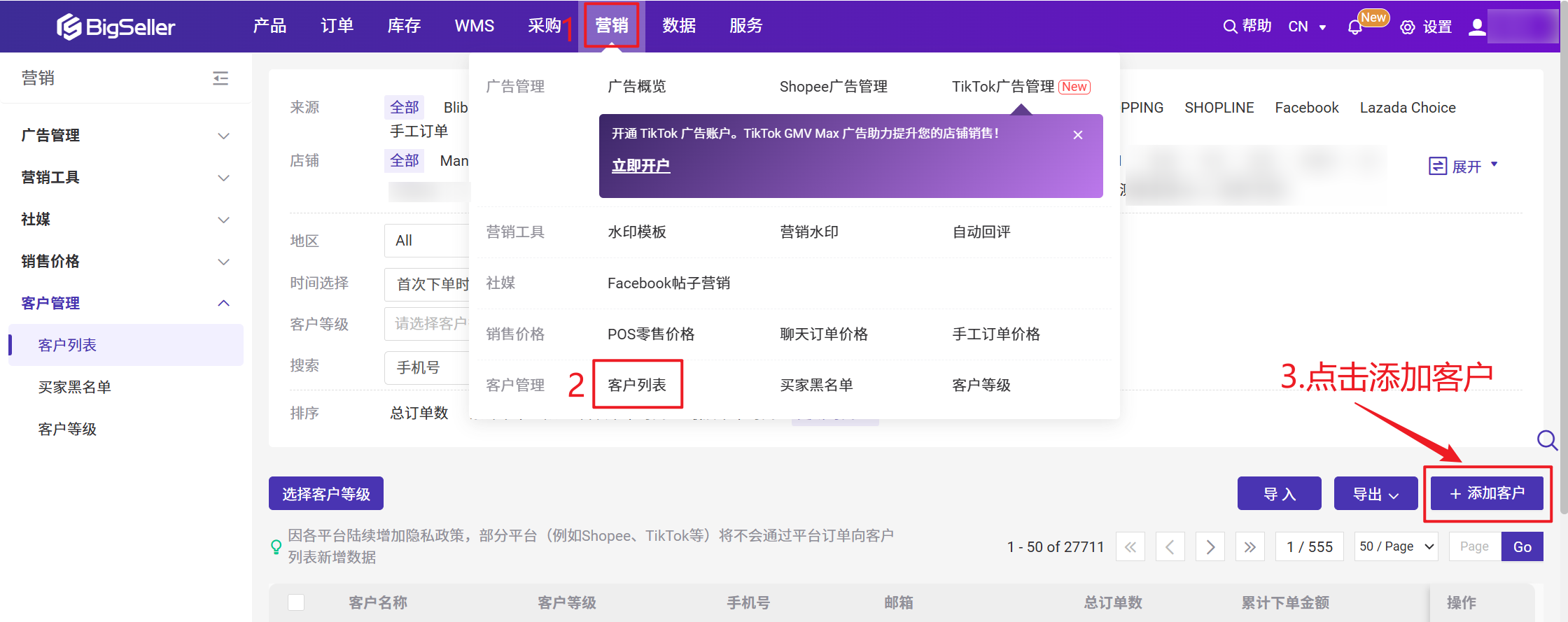Go to the next page arrow
This screenshot has width=1568, height=622.
point(1210,546)
